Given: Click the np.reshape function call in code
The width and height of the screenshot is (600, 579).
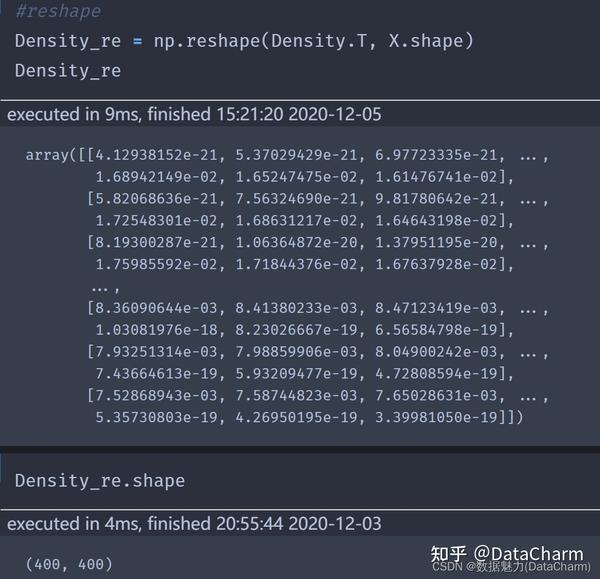Looking at the screenshot, I should pos(207,41).
